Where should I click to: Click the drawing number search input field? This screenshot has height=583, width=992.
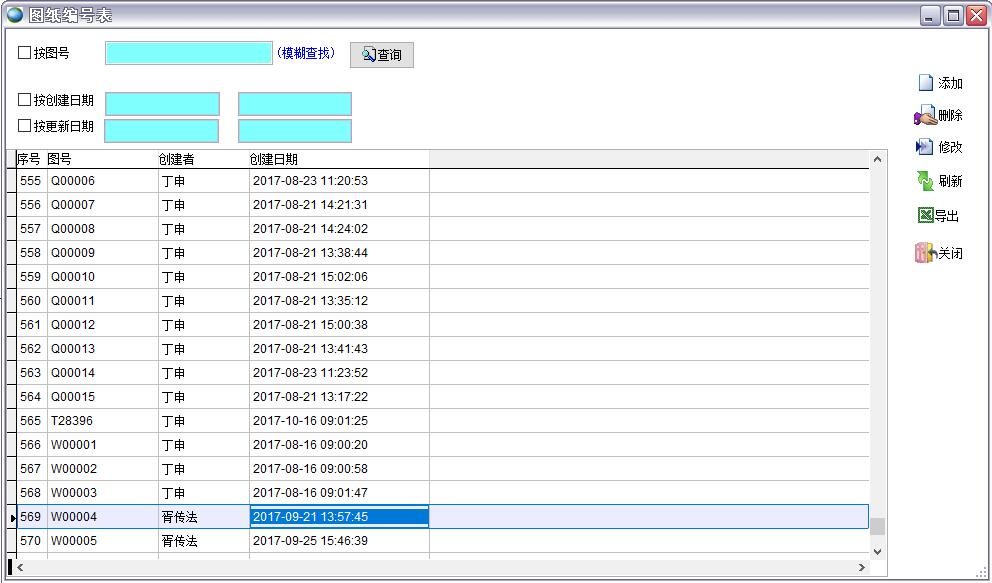click(188, 54)
